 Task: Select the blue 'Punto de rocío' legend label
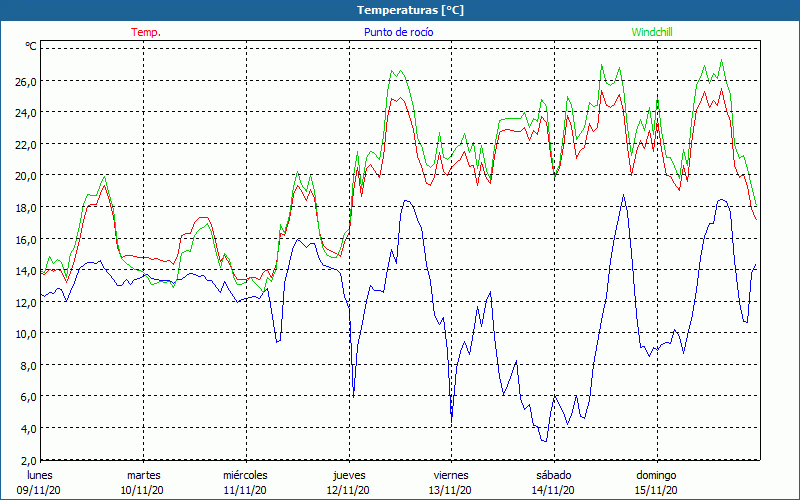[x=398, y=32]
